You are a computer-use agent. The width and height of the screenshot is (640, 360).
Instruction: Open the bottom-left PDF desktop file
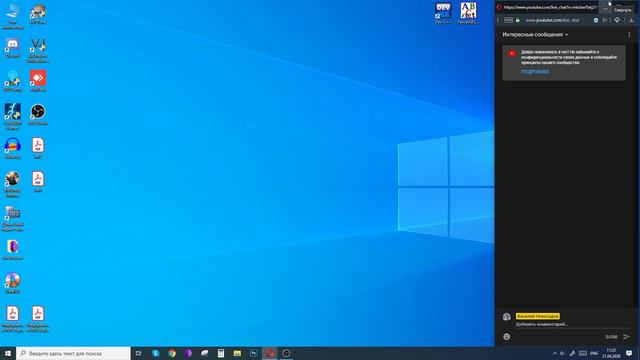[12, 319]
